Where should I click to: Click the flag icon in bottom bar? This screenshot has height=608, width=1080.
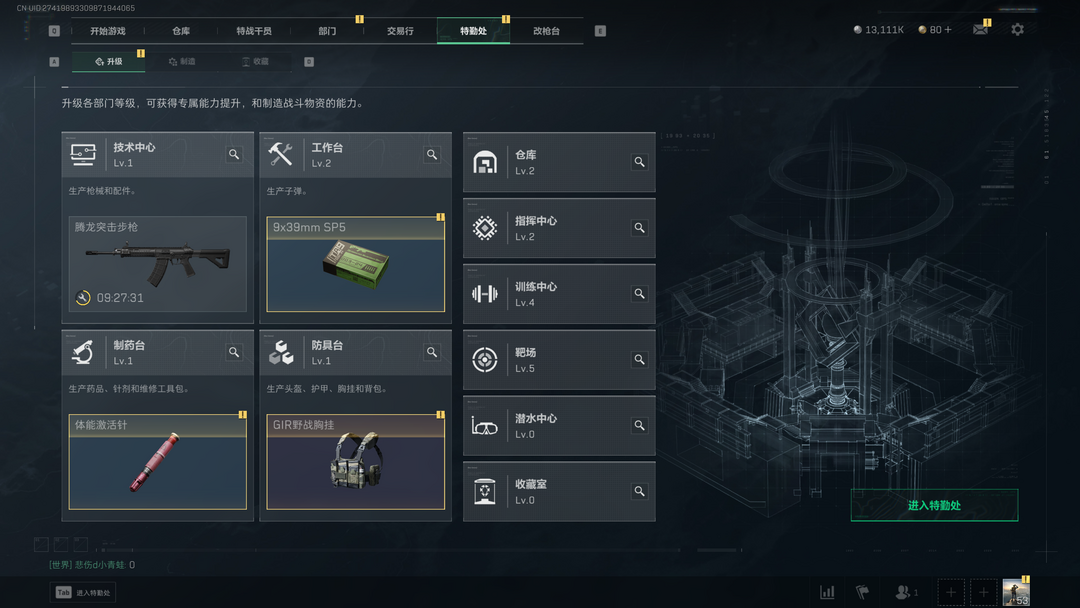(862, 592)
